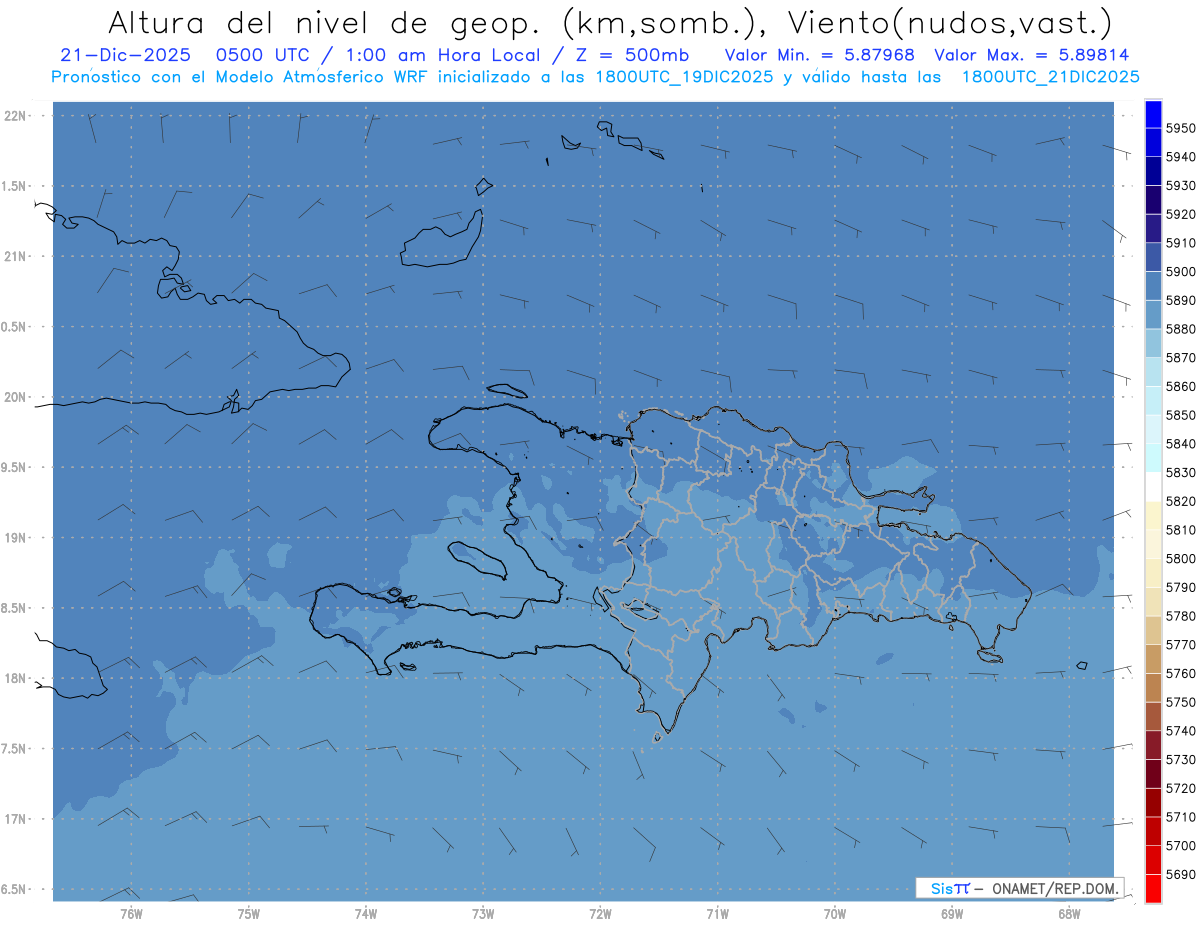Click the '5730' colorbar value
1200x927 pixels.
[1181, 759]
